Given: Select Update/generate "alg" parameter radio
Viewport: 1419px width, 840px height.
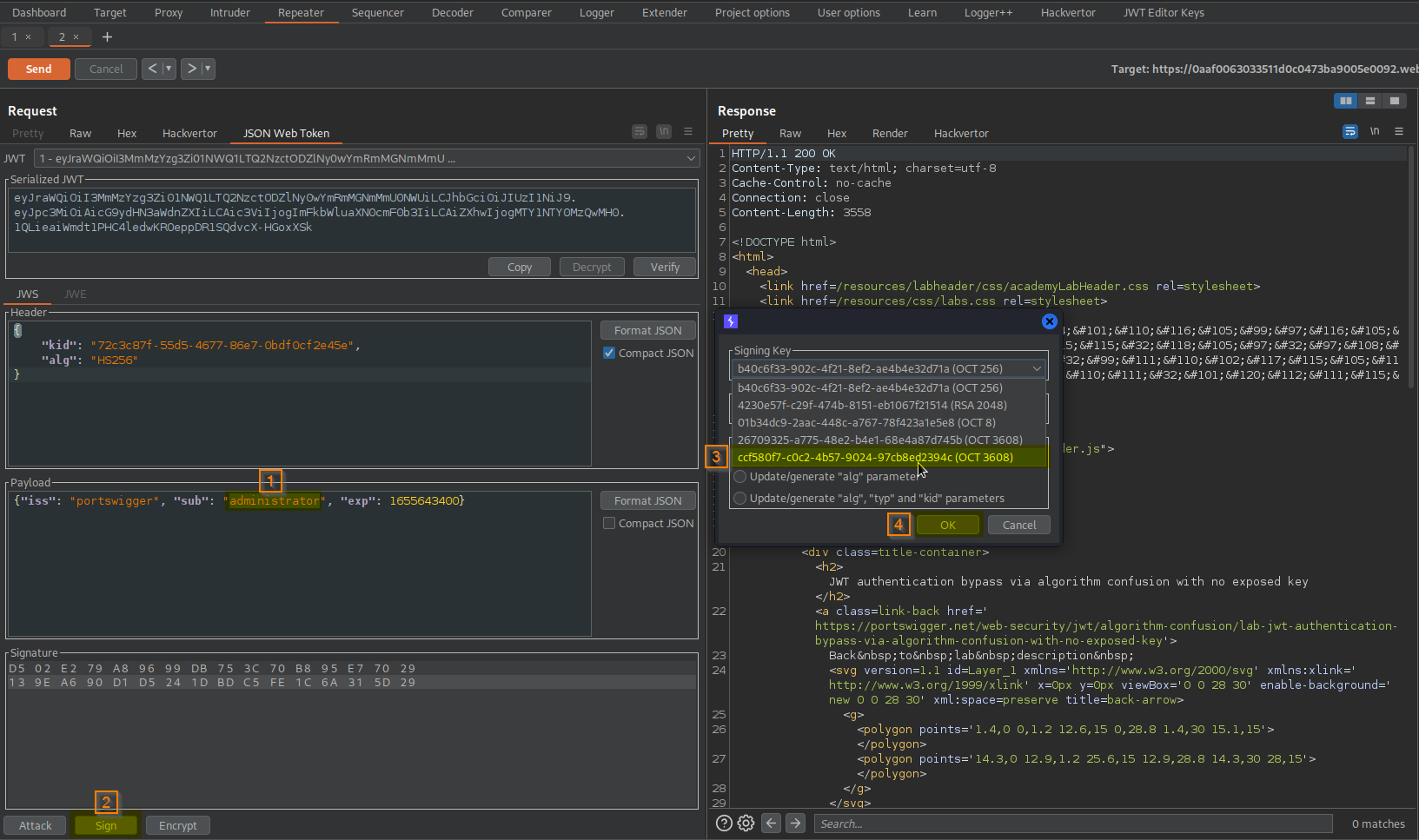Looking at the screenshot, I should click(740, 476).
